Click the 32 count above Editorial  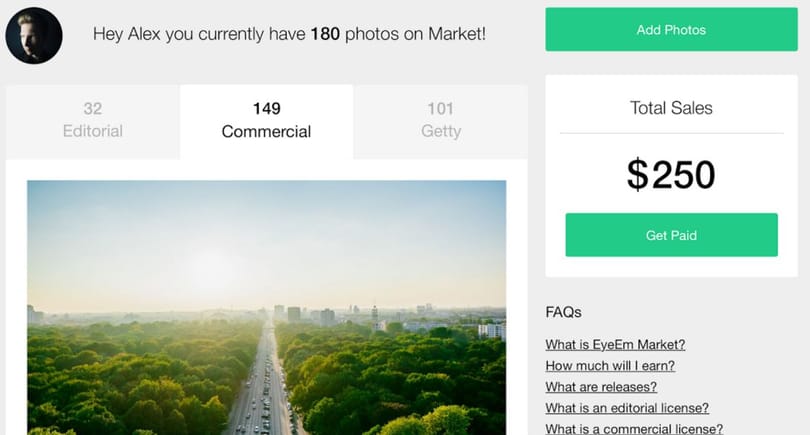point(92,108)
